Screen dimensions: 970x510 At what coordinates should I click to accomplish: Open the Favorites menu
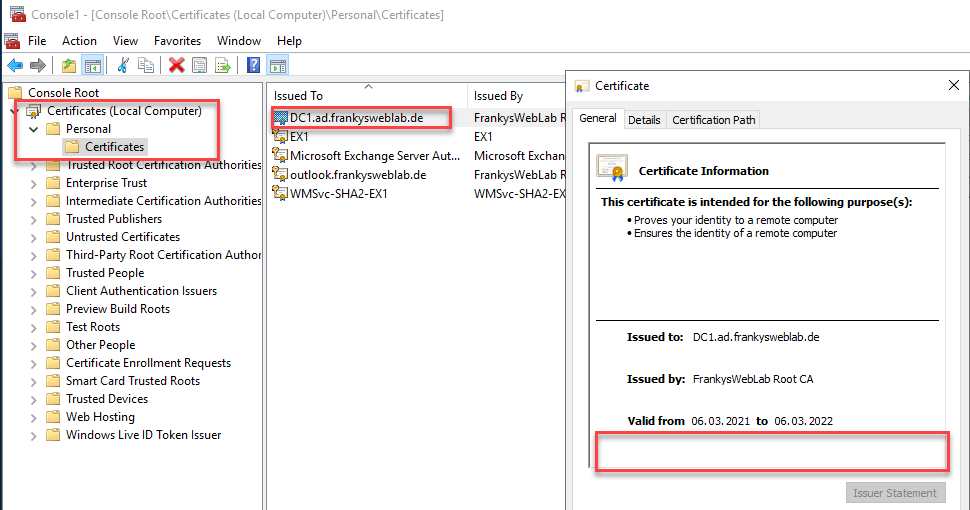point(178,41)
